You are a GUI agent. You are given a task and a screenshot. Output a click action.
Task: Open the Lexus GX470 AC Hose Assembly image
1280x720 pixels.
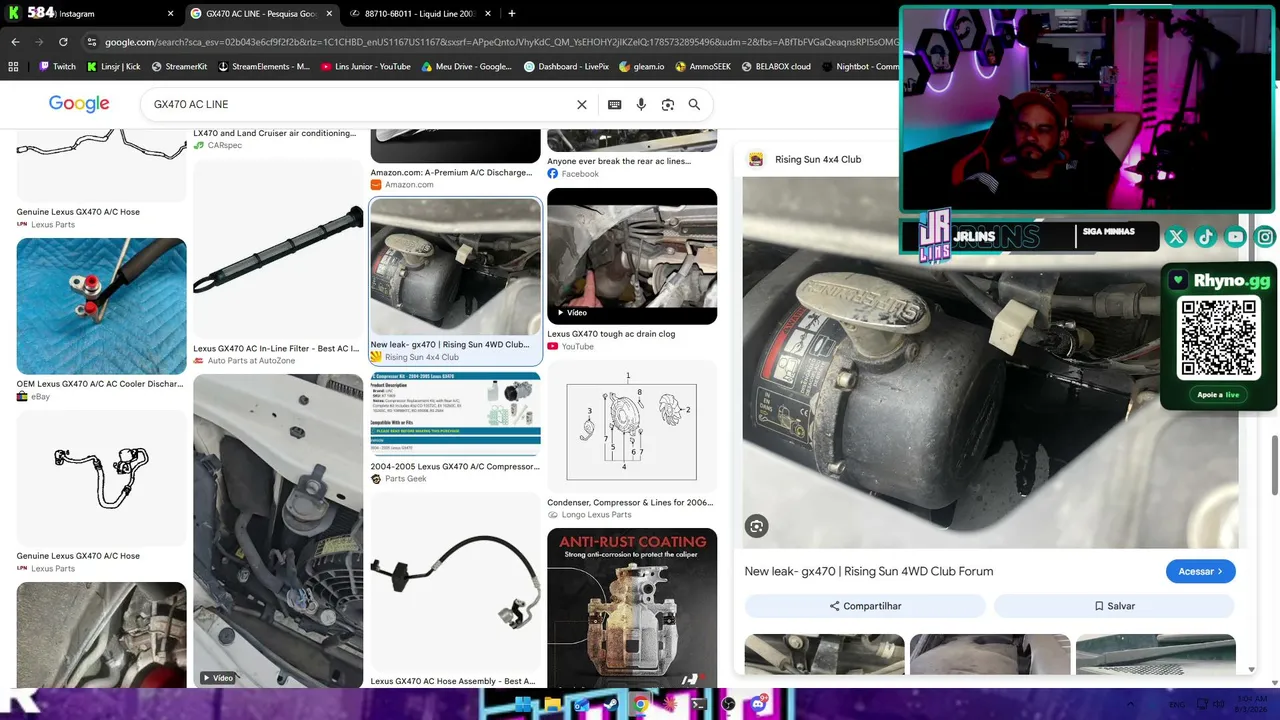(x=455, y=582)
